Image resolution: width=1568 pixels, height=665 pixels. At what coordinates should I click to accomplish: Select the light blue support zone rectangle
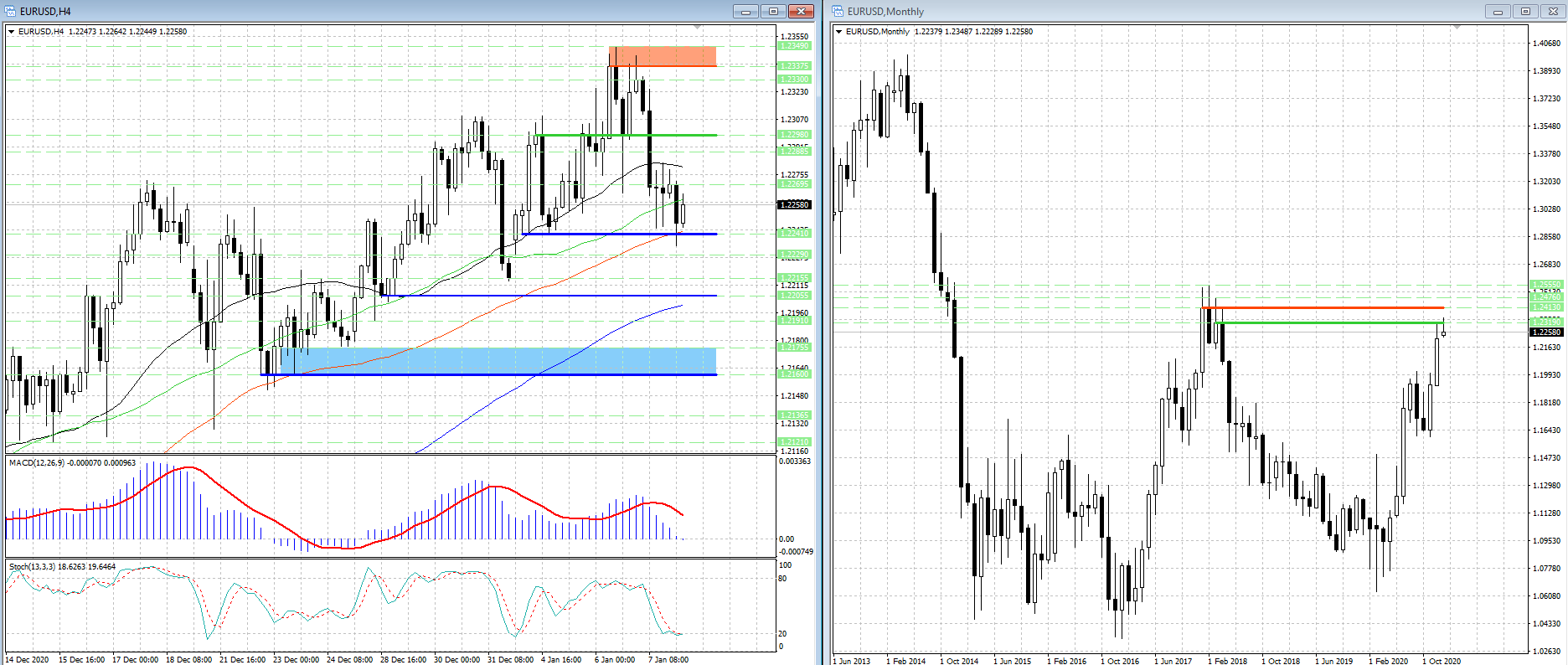503,361
